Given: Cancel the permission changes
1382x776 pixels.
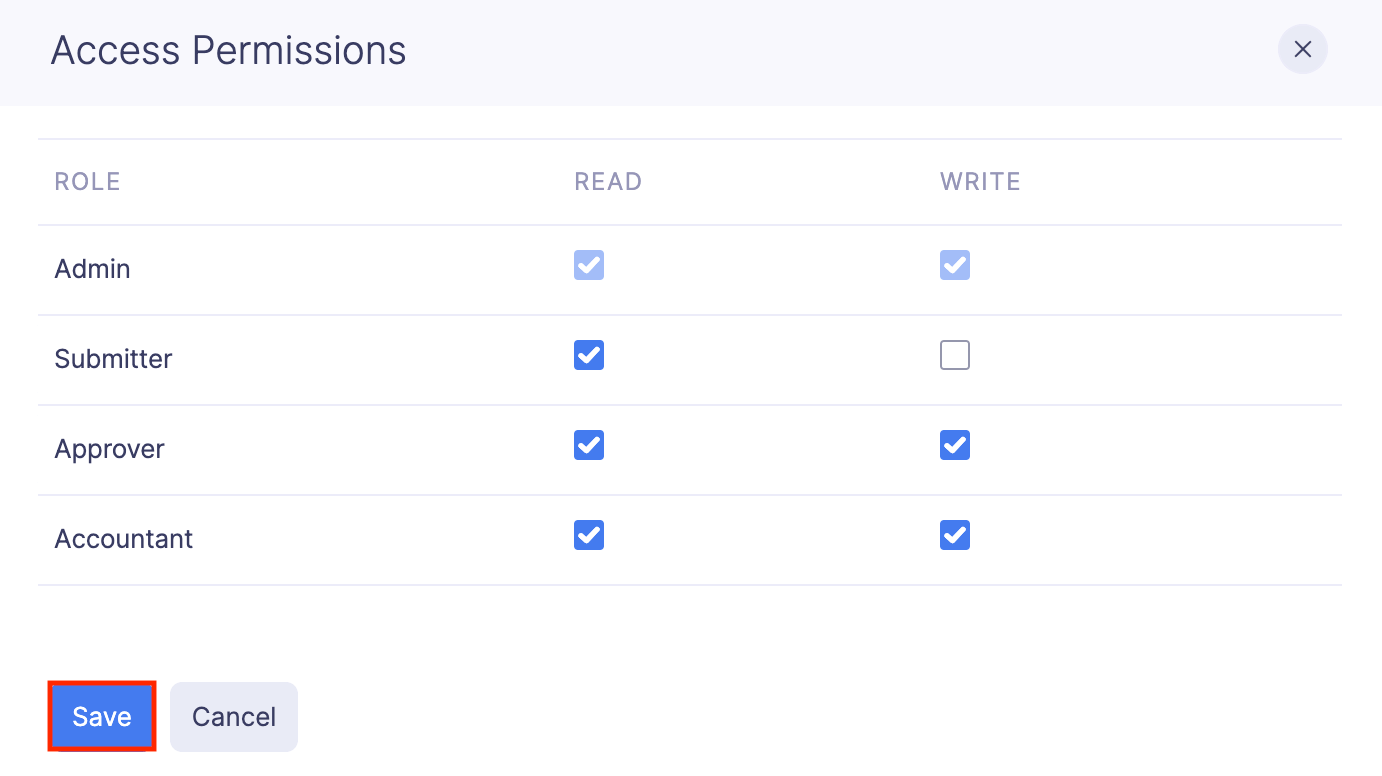Looking at the screenshot, I should pos(233,716).
